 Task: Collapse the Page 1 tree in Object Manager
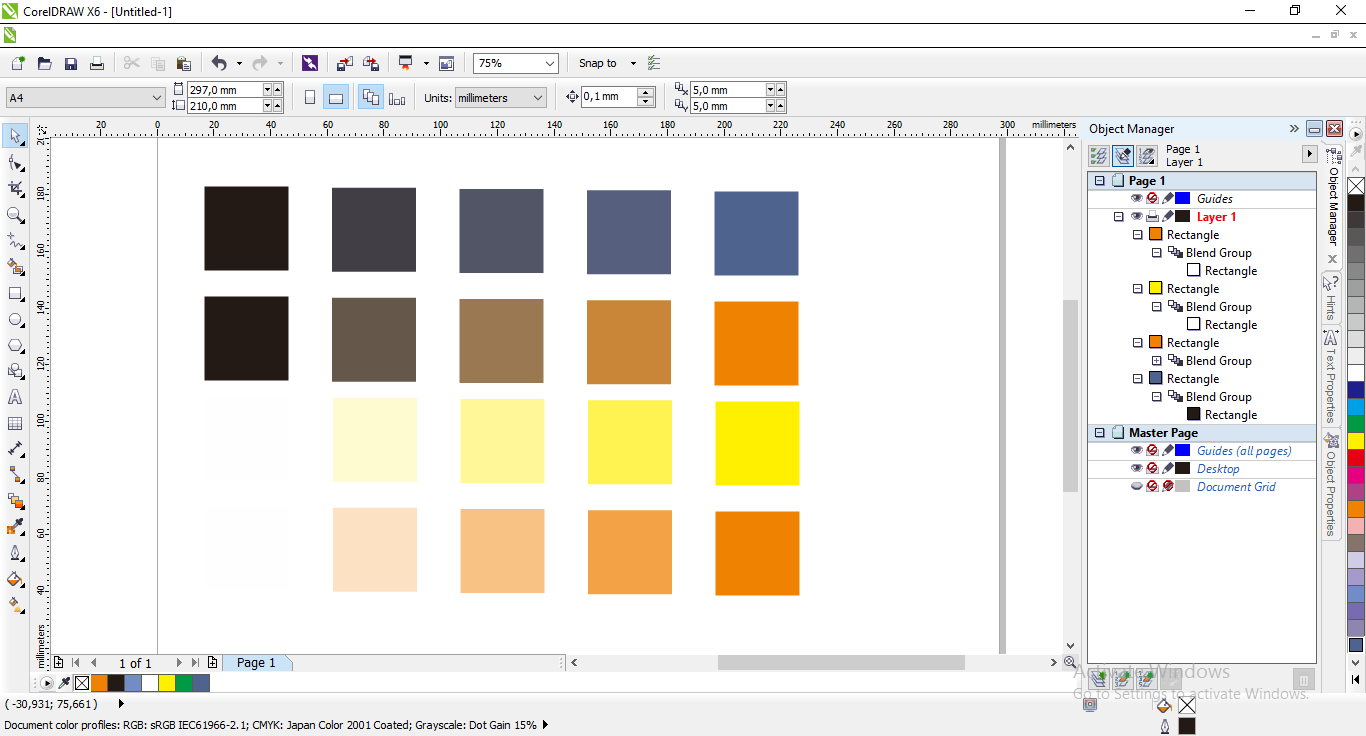click(1101, 180)
